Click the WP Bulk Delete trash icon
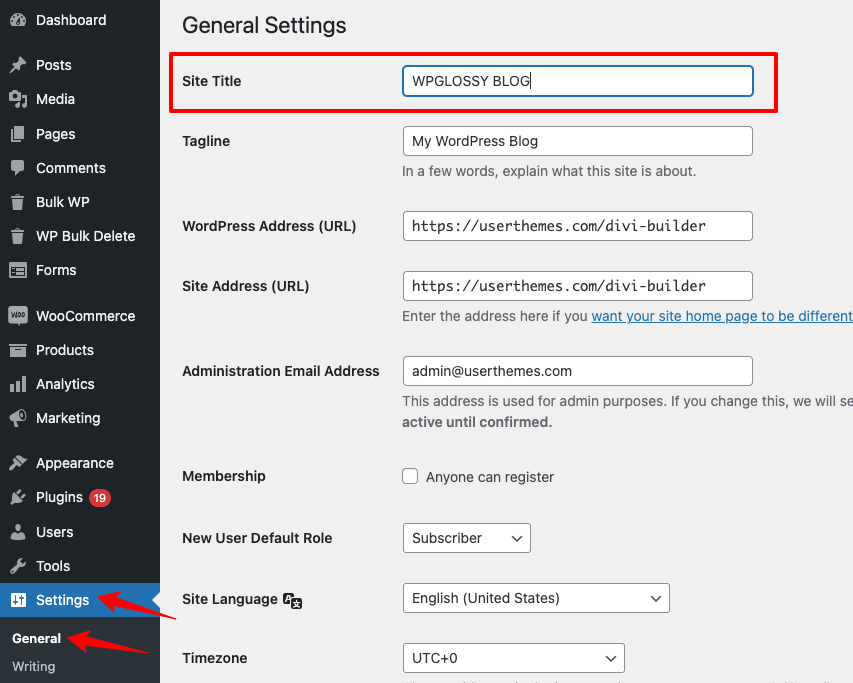This screenshot has height=683, width=853. 18,236
